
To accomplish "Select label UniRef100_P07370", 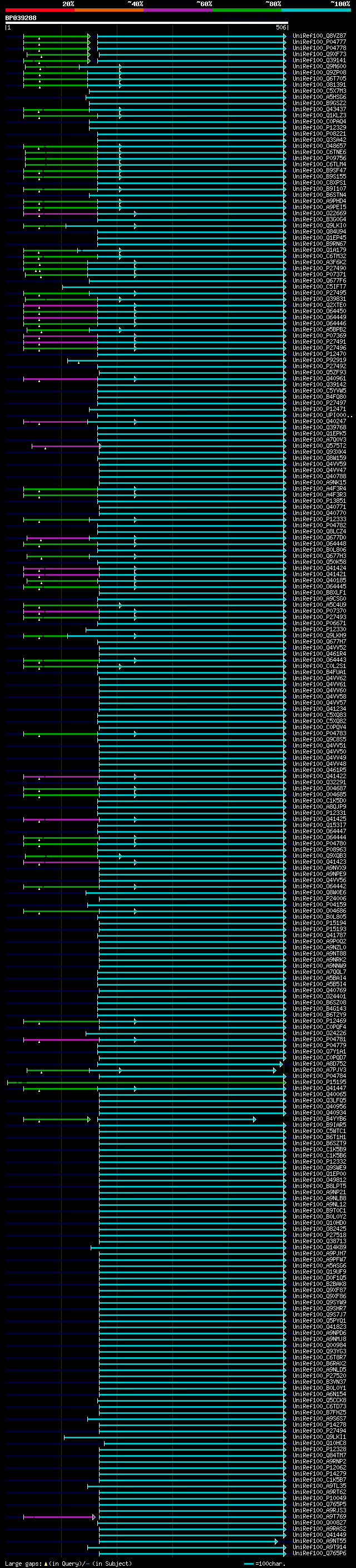I will pyautogui.click(x=319, y=611).
